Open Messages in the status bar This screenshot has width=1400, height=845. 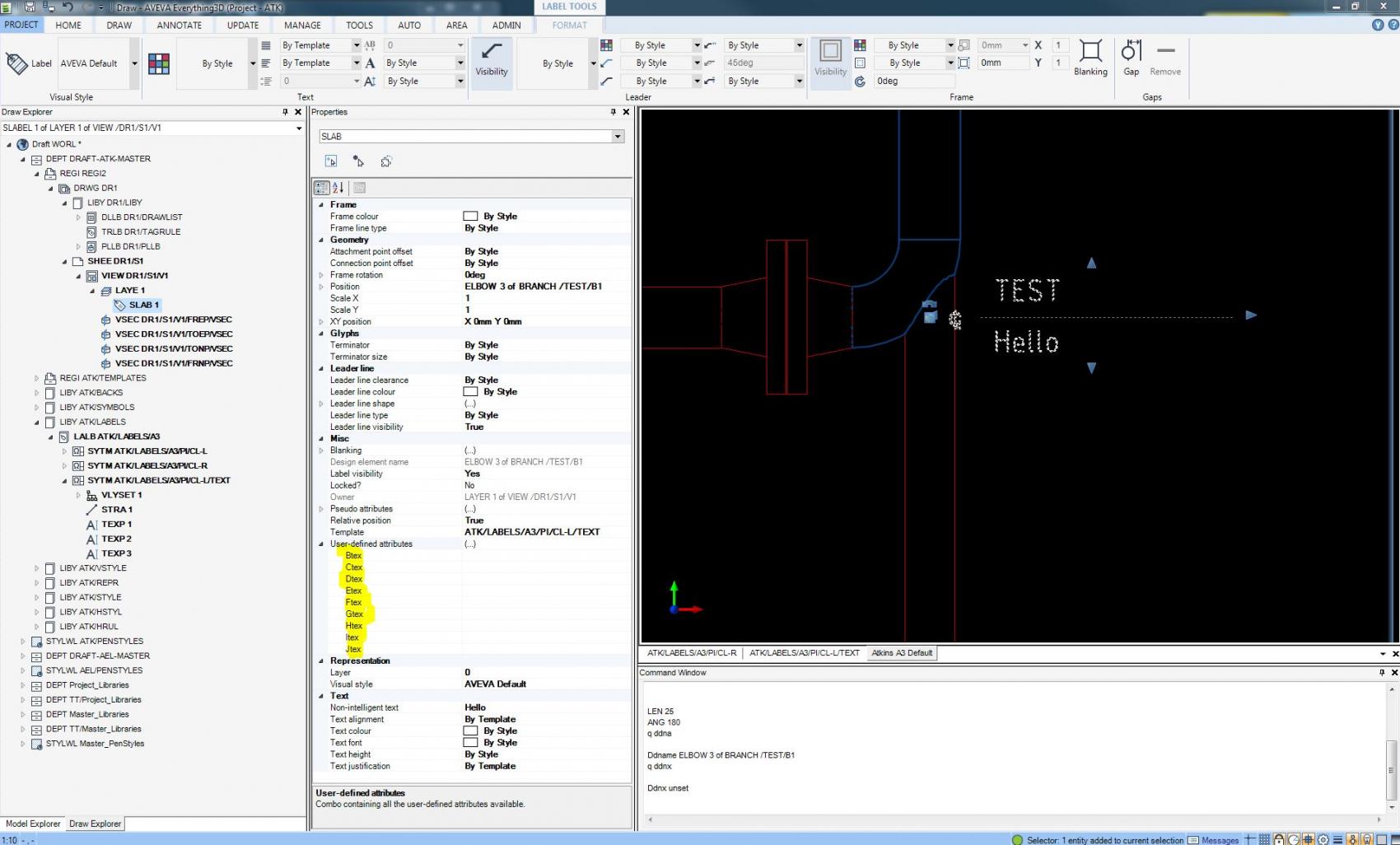point(1213,839)
